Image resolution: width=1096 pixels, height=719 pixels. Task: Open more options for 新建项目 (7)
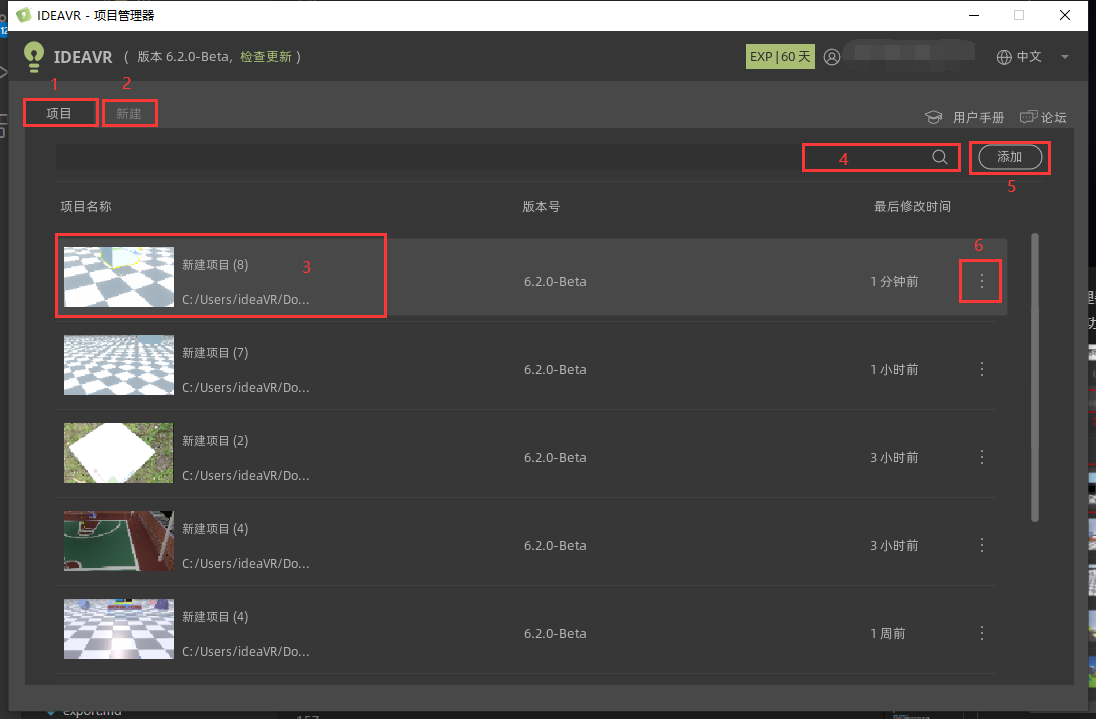[981, 369]
